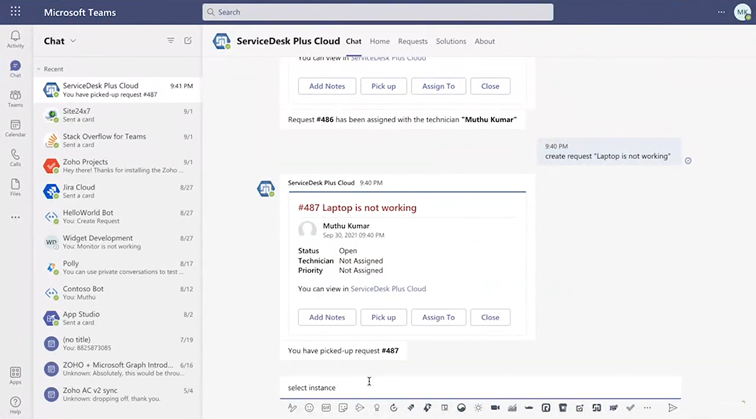The height and width of the screenshot is (419, 756).
Task: Click Pick up on request #487 card
Action: click(x=383, y=317)
